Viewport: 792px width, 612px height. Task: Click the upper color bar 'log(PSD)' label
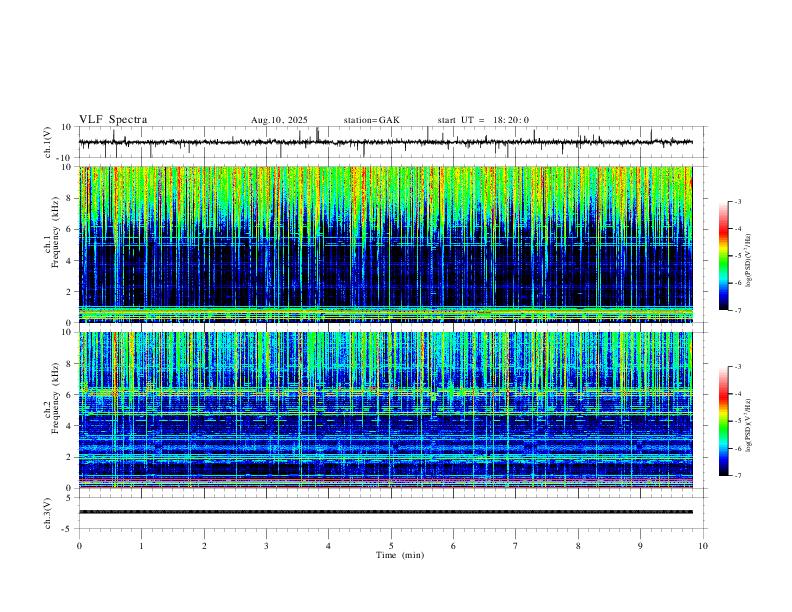tap(749, 261)
